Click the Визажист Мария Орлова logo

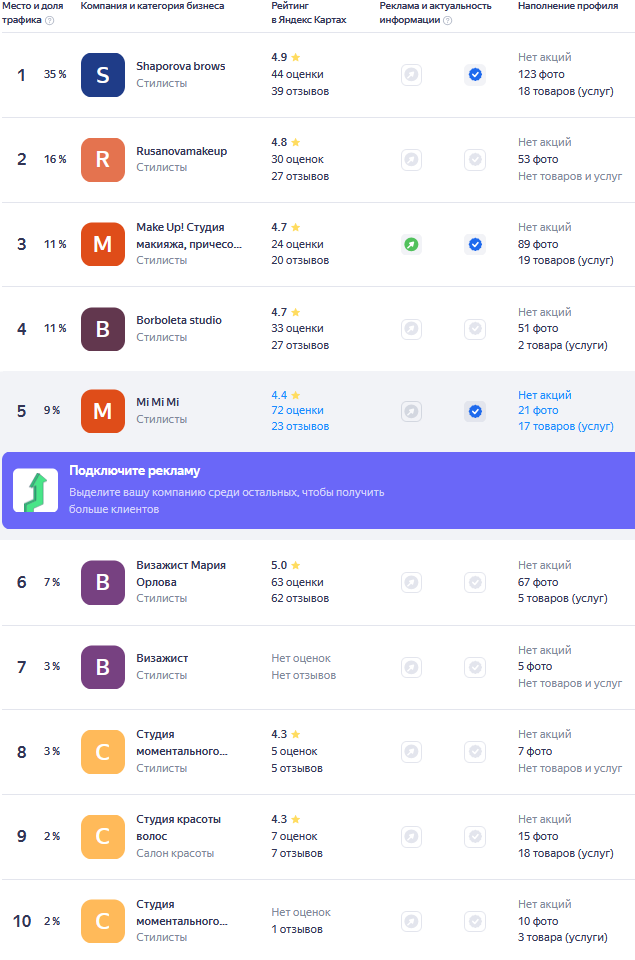pyautogui.click(x=103, y=582)
